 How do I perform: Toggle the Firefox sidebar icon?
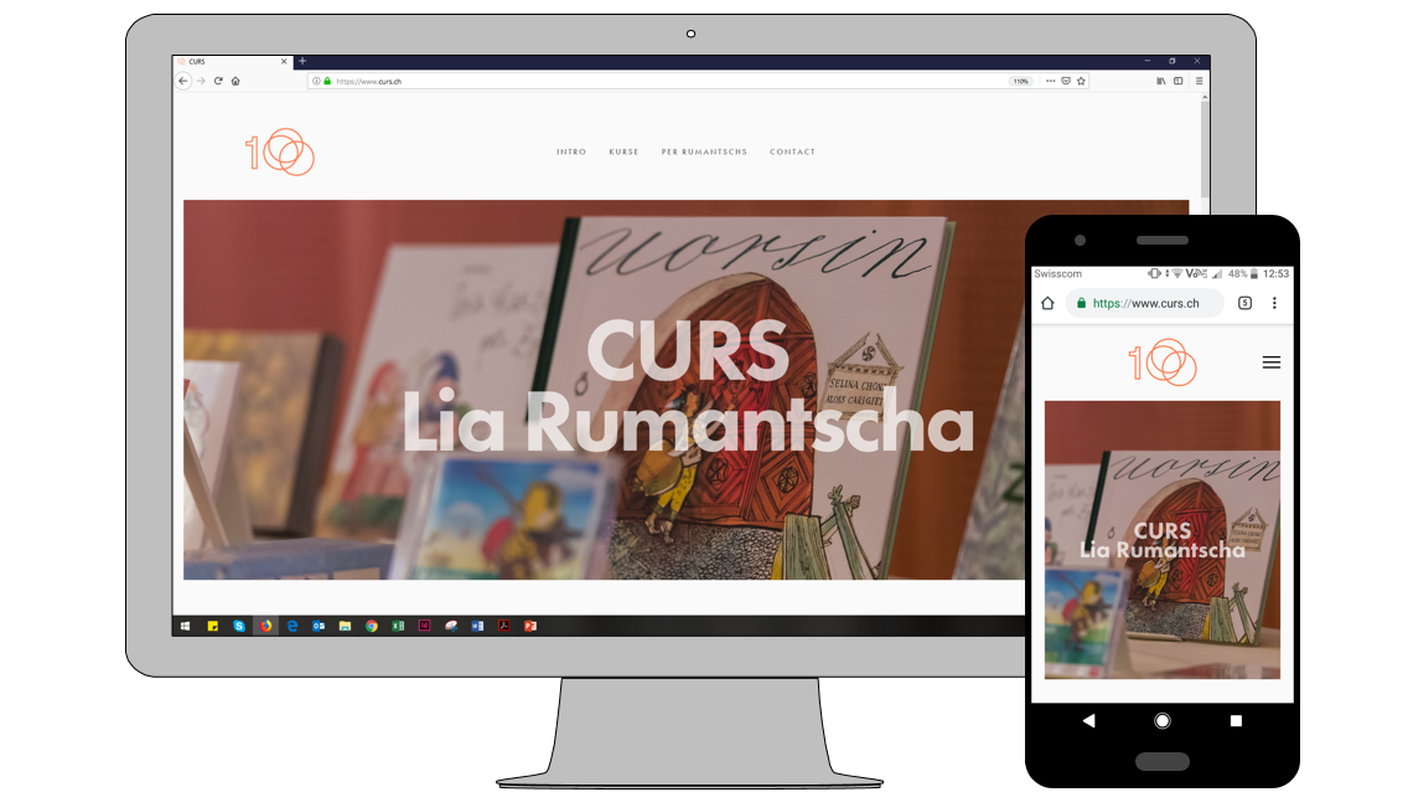coord(1178,81)
